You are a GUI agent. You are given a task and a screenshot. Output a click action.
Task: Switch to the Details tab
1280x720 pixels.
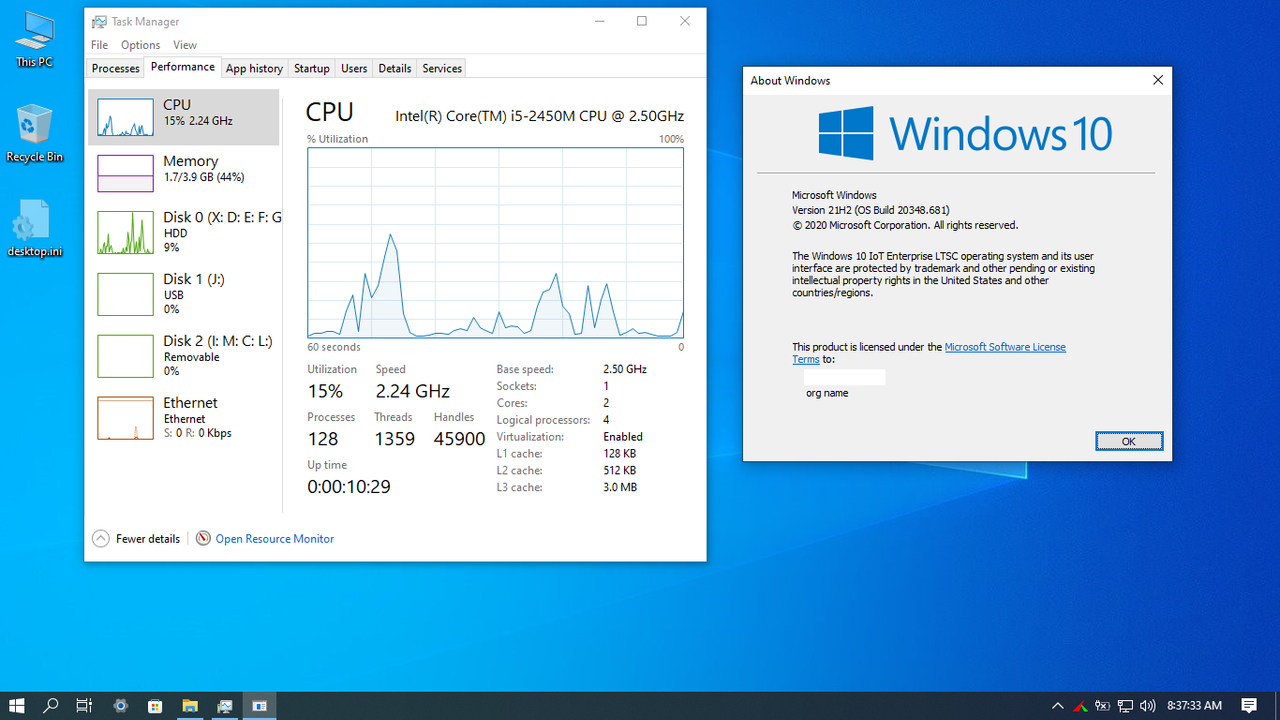[395, 68]
